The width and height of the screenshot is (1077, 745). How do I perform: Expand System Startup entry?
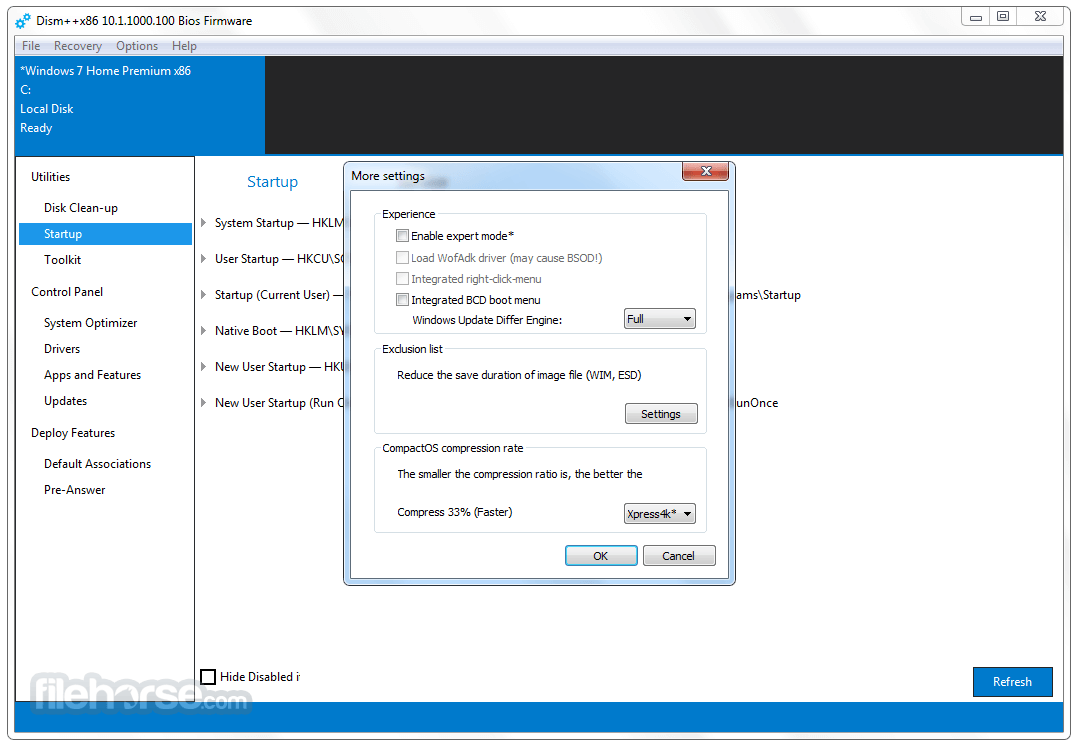(203, 222)
